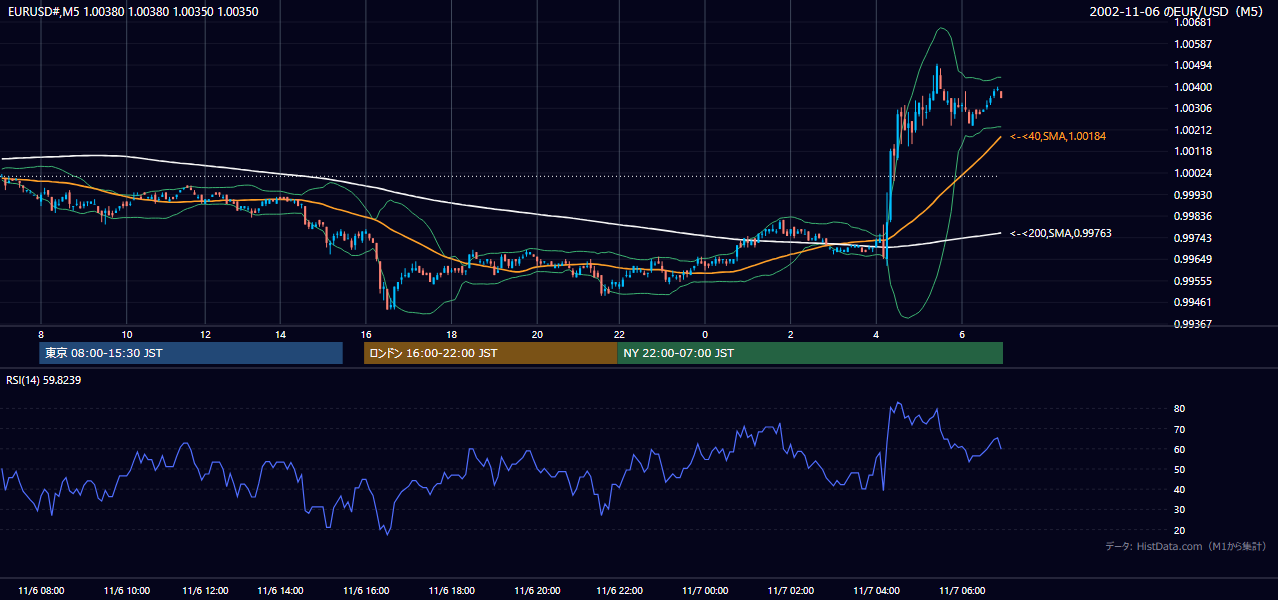Click price axis value 1.00306

[1192, 109]
